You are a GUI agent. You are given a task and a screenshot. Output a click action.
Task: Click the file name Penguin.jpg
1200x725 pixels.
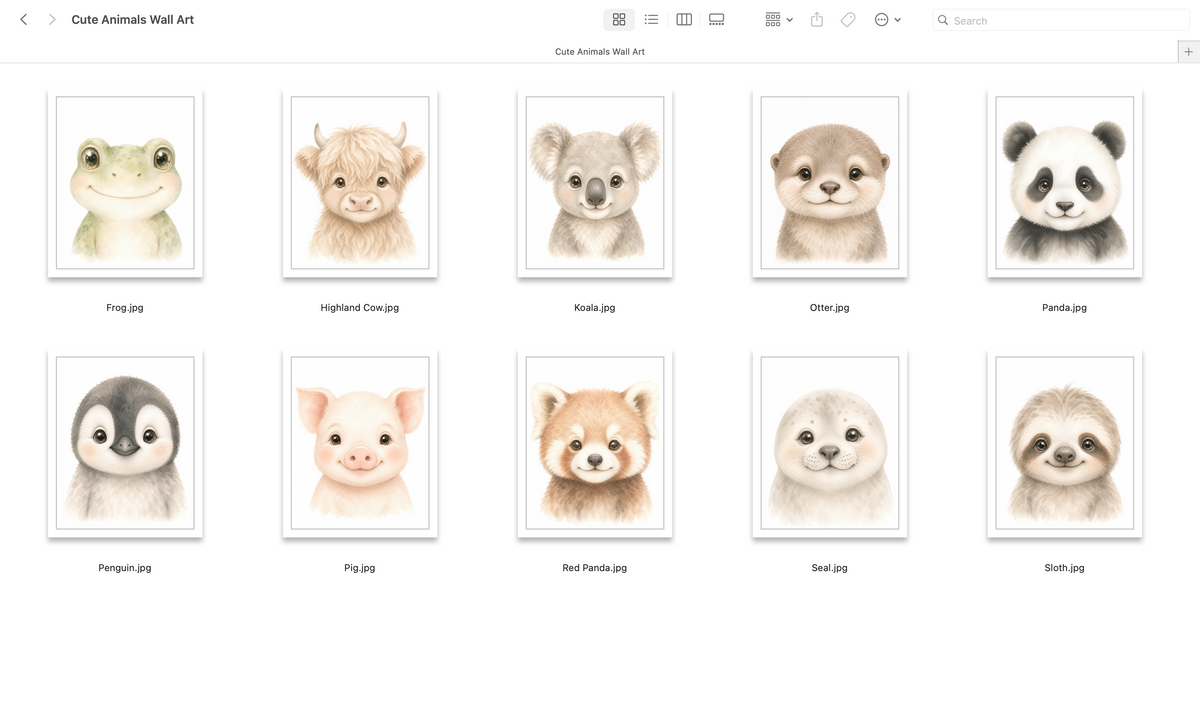(125, 568)
